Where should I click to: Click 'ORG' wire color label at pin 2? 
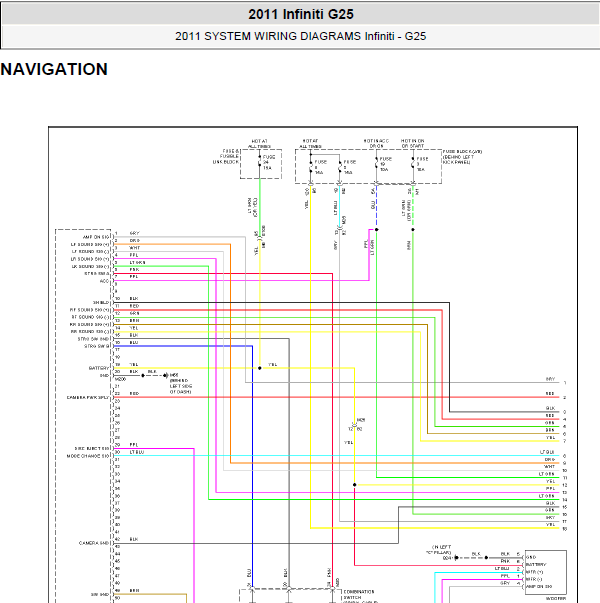click(x=135, y=241)
